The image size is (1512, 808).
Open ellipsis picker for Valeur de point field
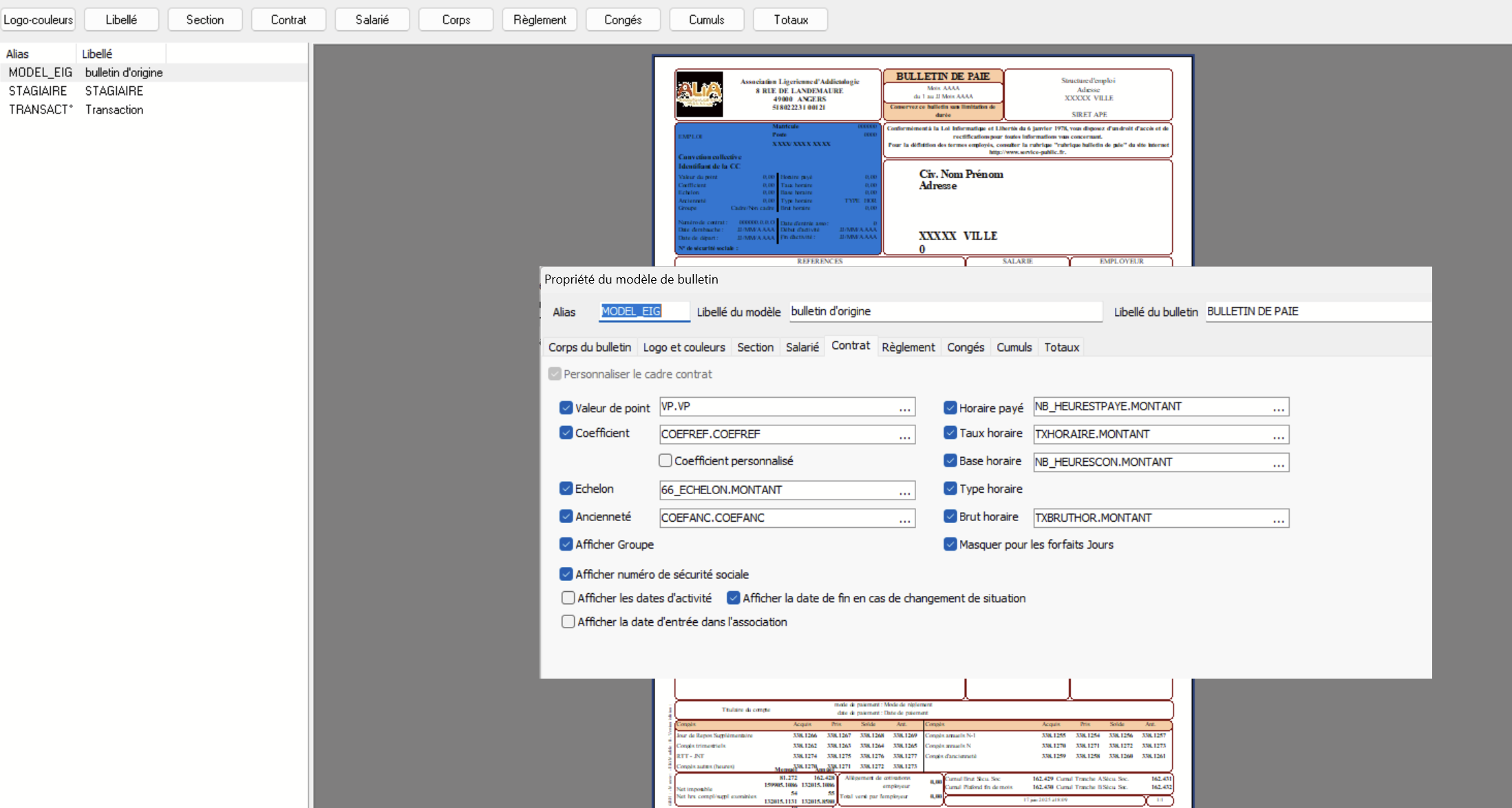pos(905,407)
